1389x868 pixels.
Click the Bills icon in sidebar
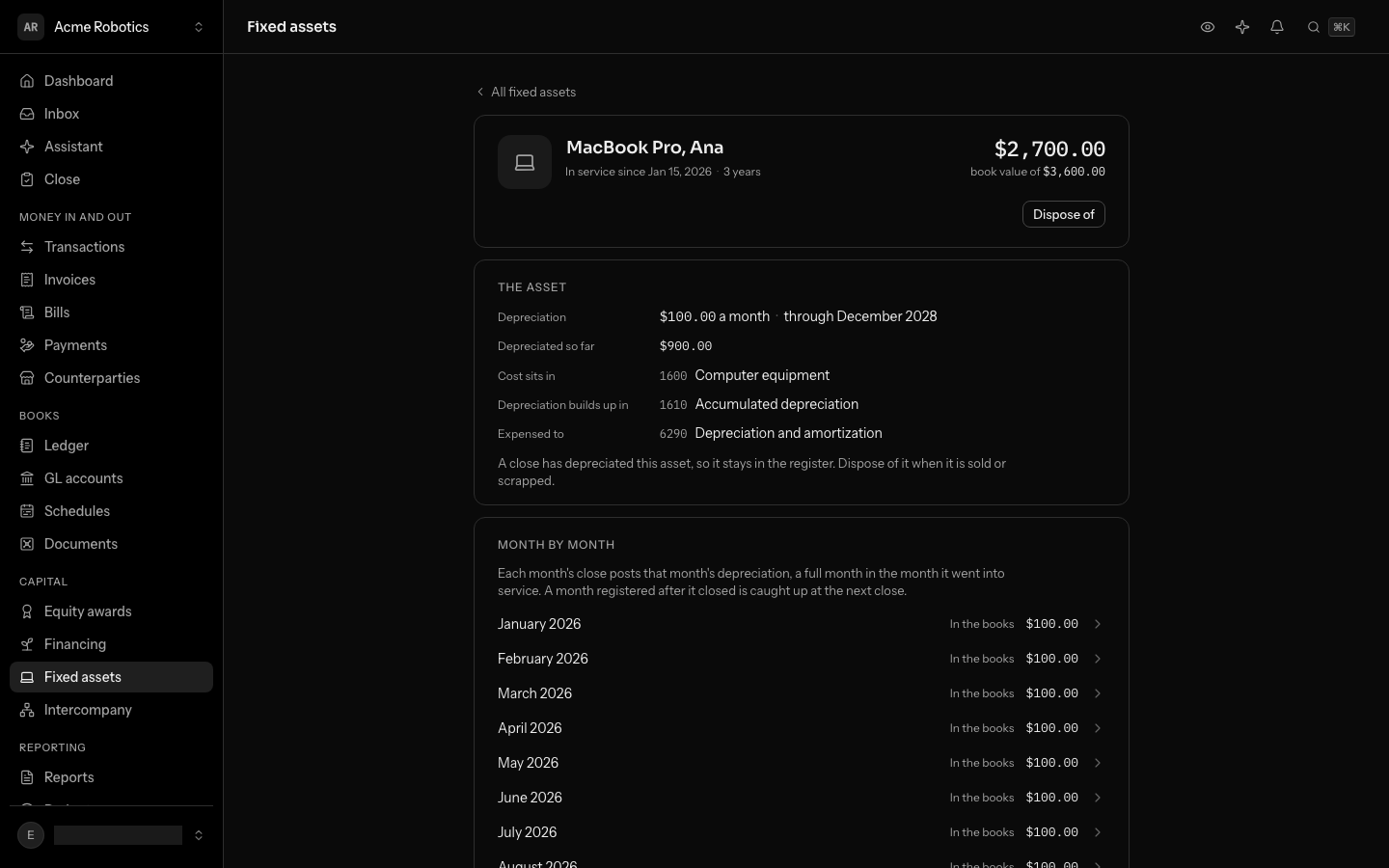[x=27, y=312]
